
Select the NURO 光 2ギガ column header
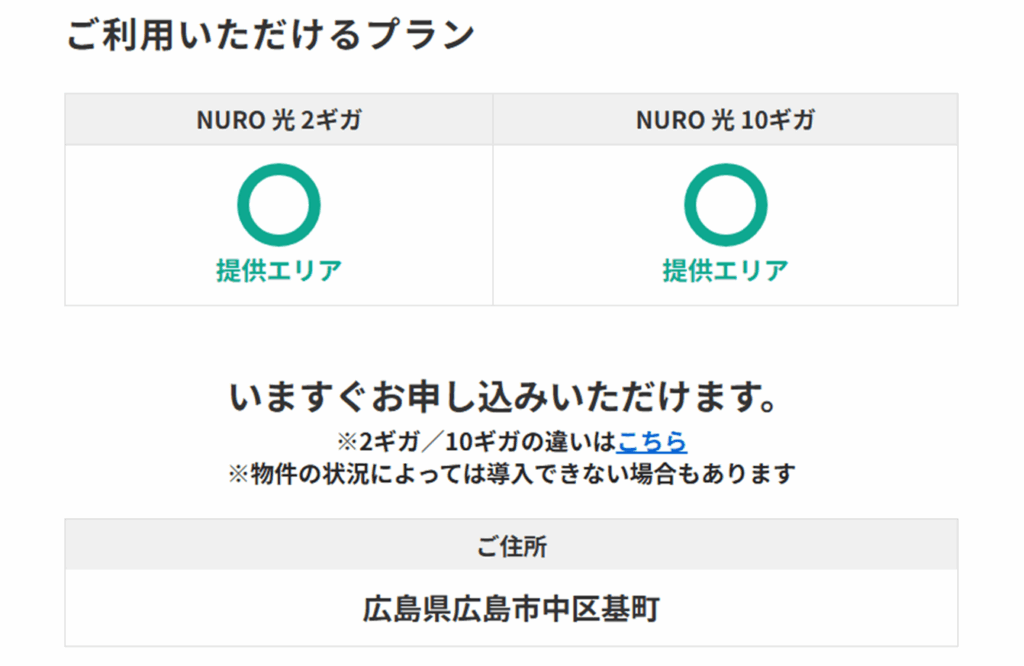point(279,120)
